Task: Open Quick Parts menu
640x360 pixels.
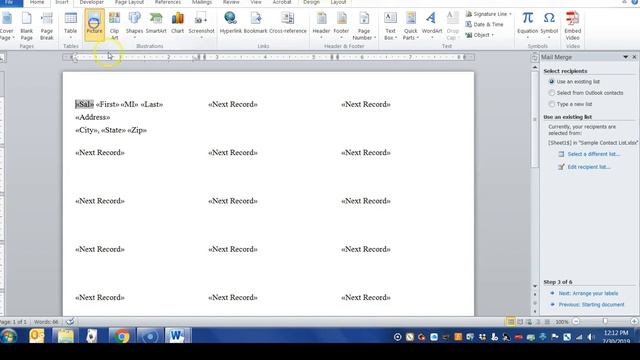Action: click(x=411, y=25)
